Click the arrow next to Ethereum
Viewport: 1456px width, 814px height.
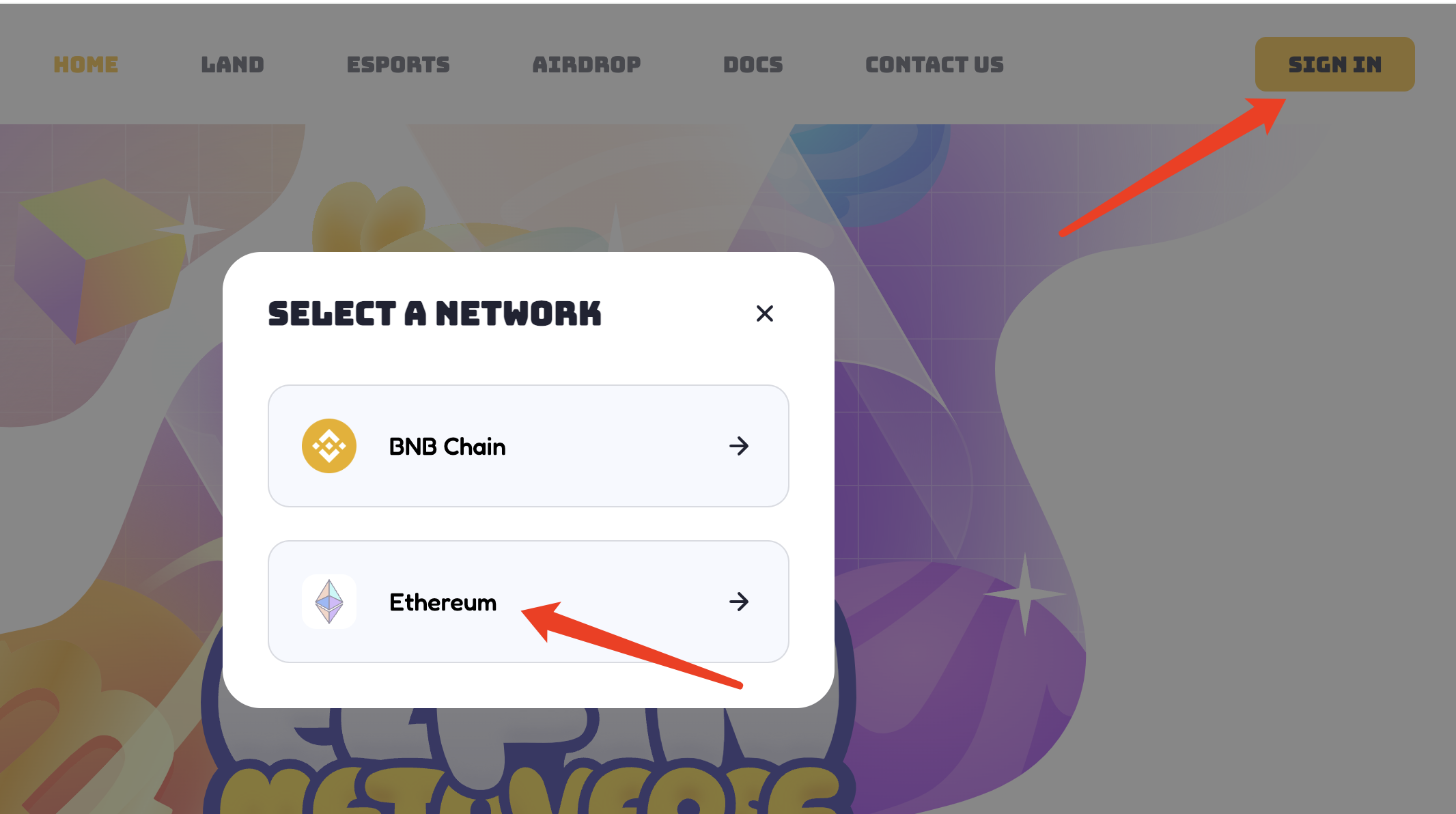(739, 602)
